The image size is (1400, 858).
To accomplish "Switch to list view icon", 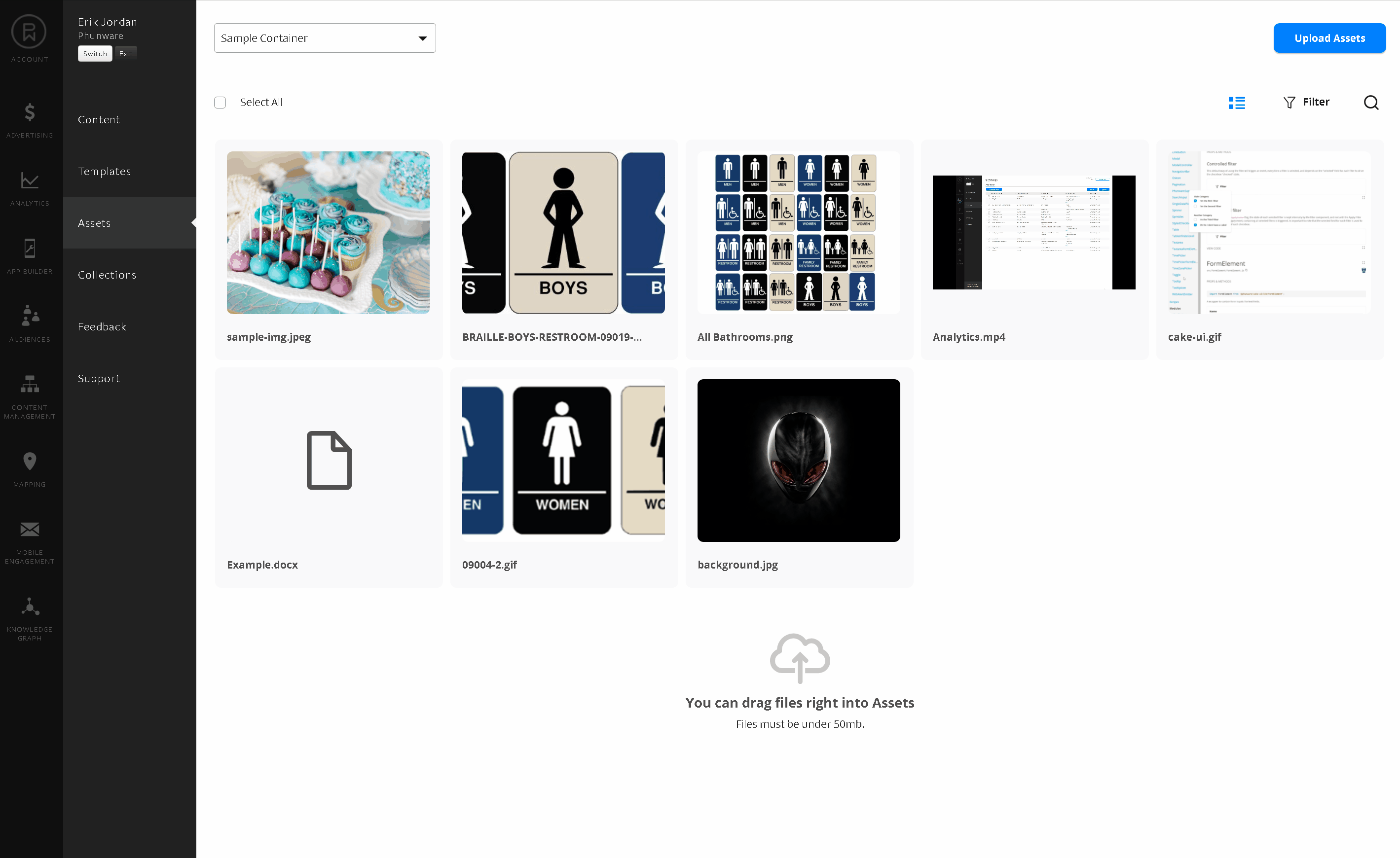I will pos(1236,103).
